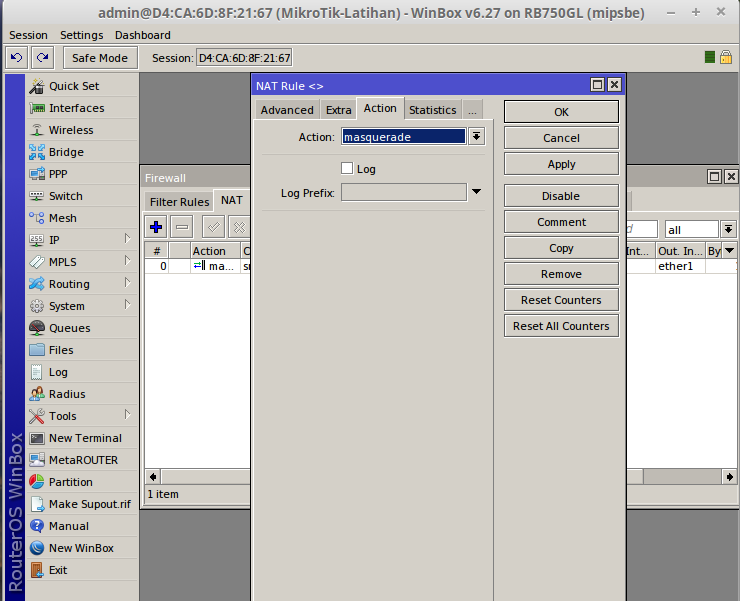Image resolution: width=740 pixels, height=601 pixels.
Task: Click Firewall scrollbar left arrow
Action: pos(153,477)
